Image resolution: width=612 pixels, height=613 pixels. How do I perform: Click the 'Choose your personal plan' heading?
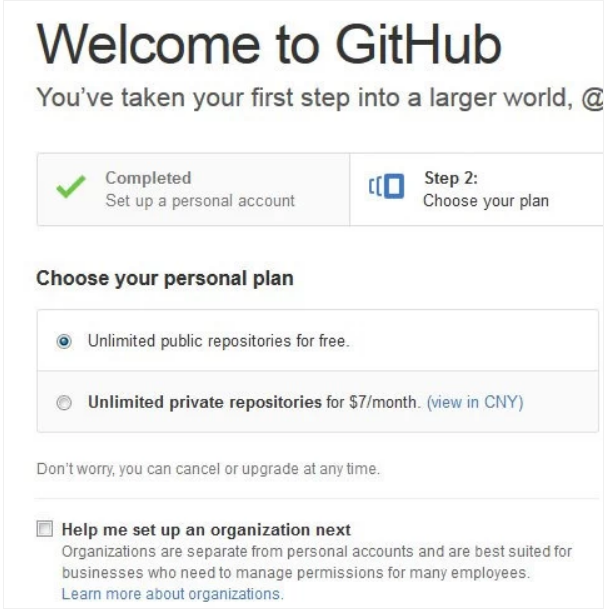pyautogui.click(x=165, y=278)
